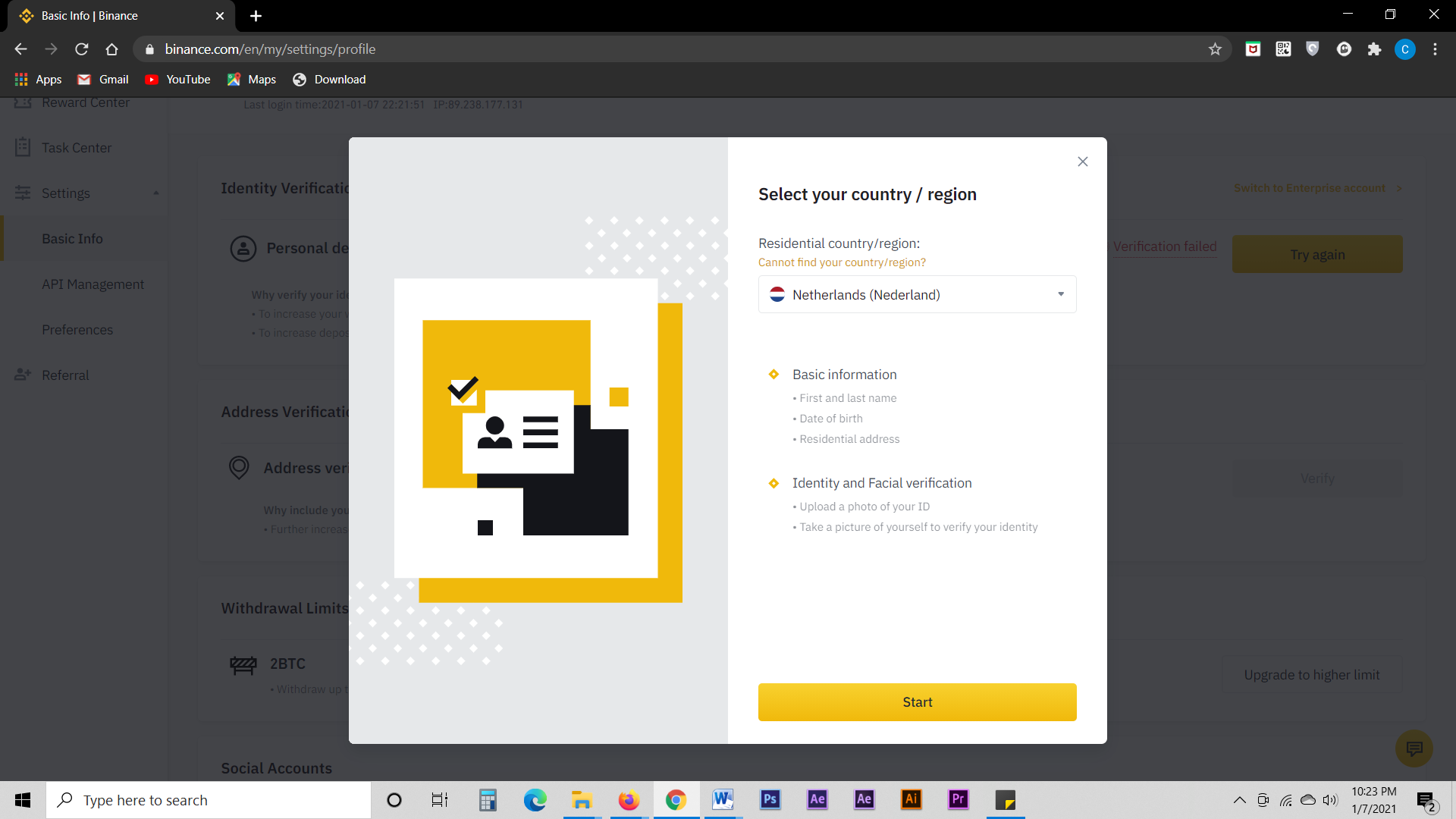Click the Settings sliders icon

pyautogui.click(x=23, y=193)
